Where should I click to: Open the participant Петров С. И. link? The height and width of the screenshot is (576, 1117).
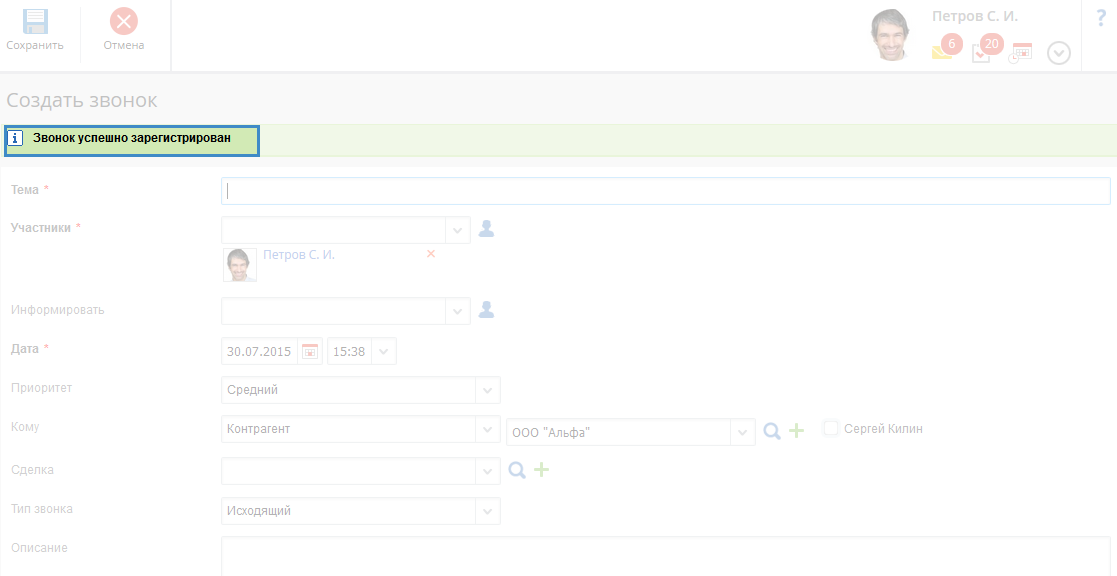[x=298, y=255]
